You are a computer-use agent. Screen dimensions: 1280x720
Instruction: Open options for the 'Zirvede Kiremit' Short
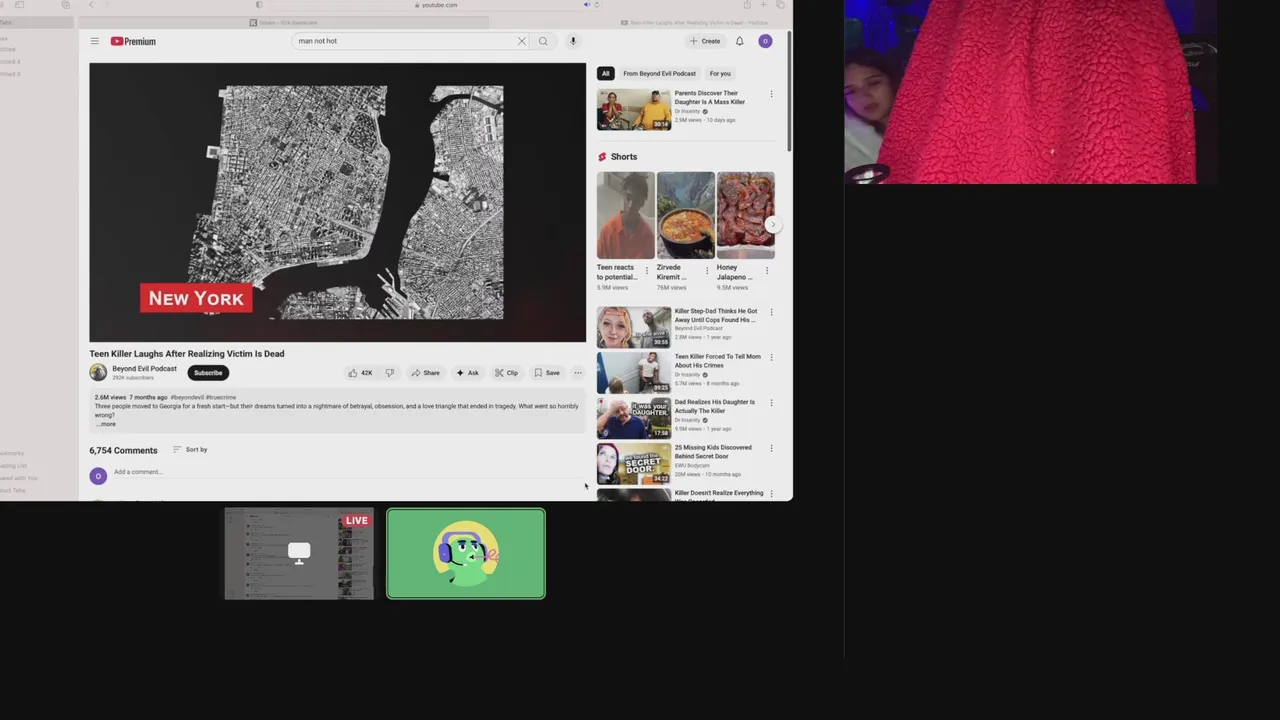tap(707, 270)
